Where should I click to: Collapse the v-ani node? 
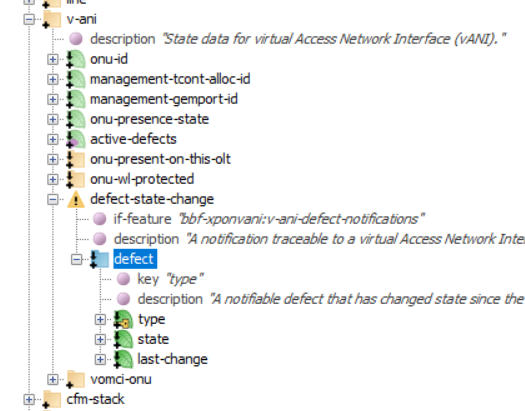[x=29, y=19]
